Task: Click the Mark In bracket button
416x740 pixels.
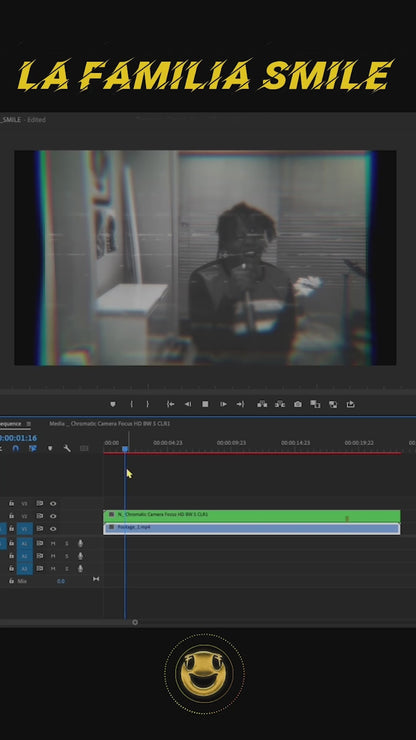Action: pos(131,404)
